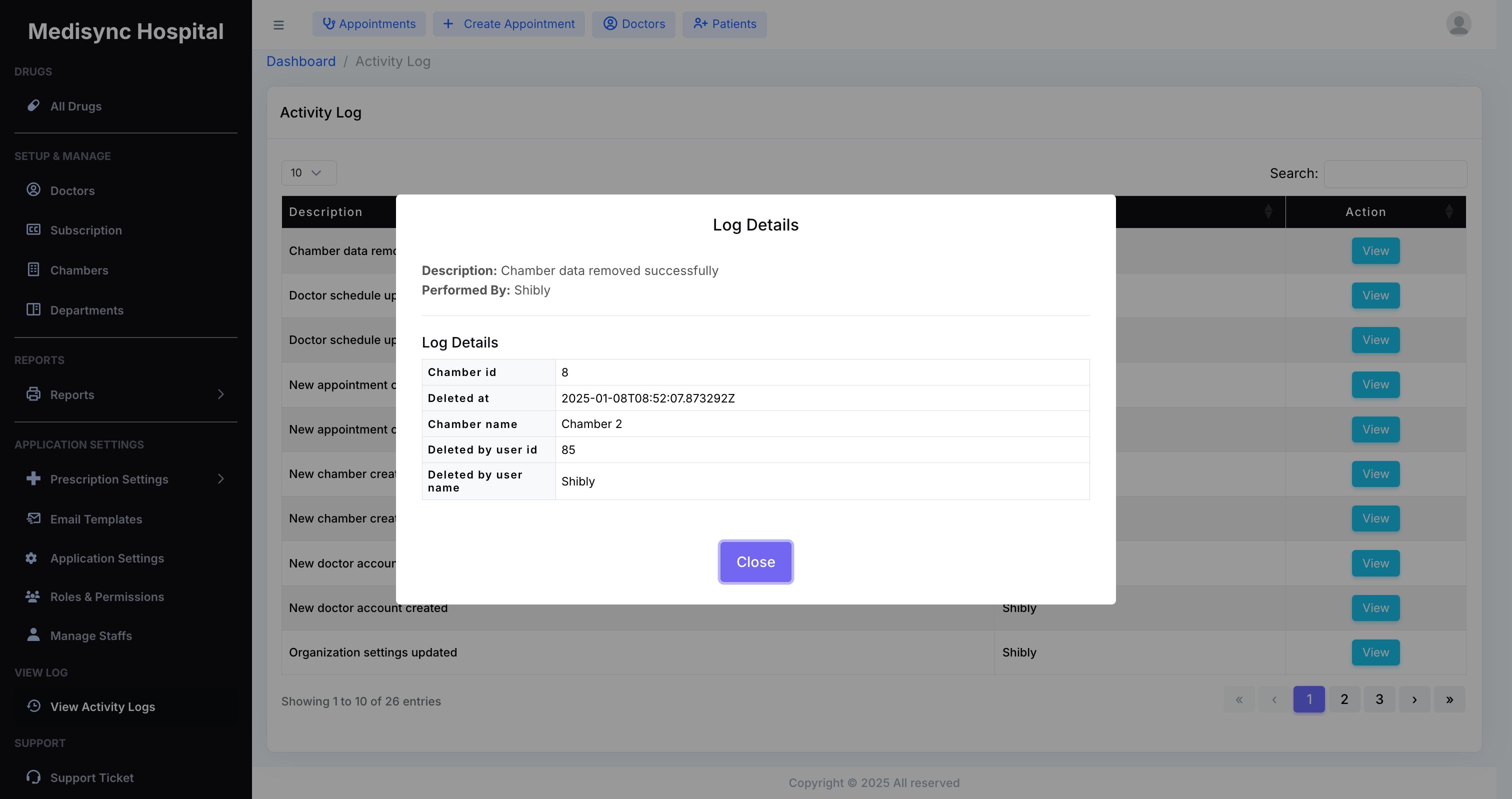Click the Subscription card icon in sidebar
The height and width of the screenshot is (799, 1512).
[33, 229]
